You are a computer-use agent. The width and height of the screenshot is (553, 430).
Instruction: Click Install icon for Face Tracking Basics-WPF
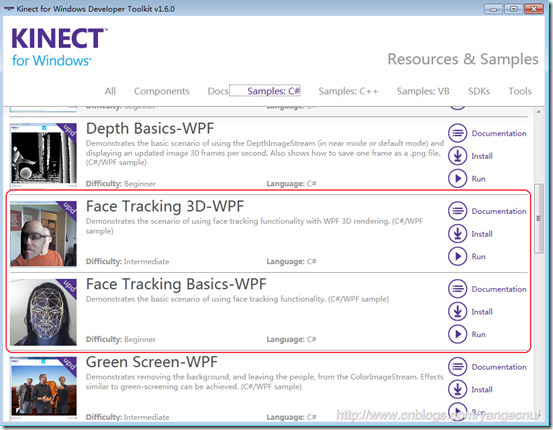coord(457,311)
